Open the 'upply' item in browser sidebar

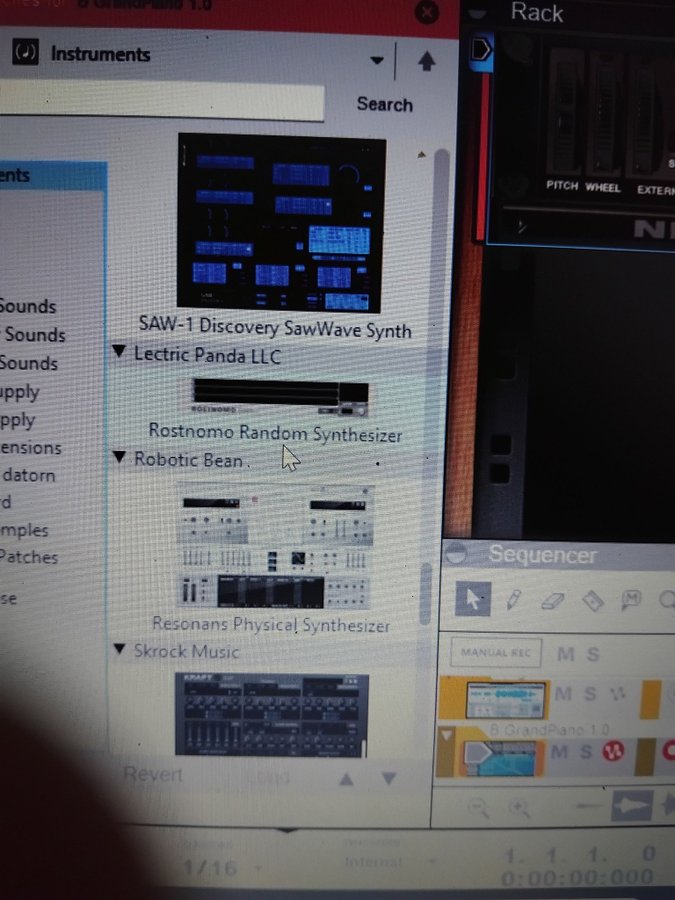(x=20, y=392)
